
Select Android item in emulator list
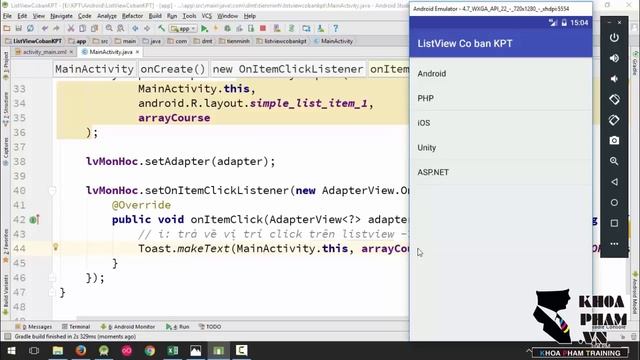501,74
